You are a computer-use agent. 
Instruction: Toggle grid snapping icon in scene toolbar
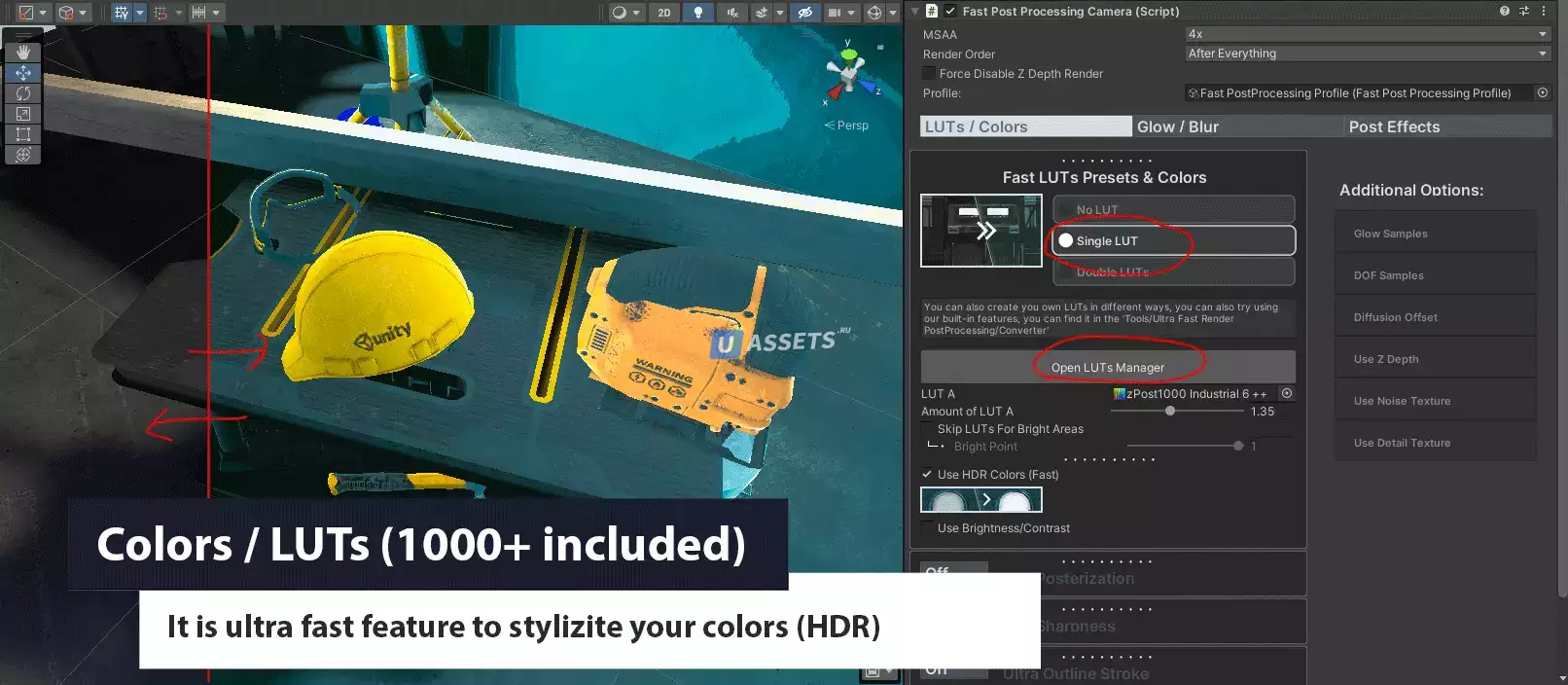[122, 13]
